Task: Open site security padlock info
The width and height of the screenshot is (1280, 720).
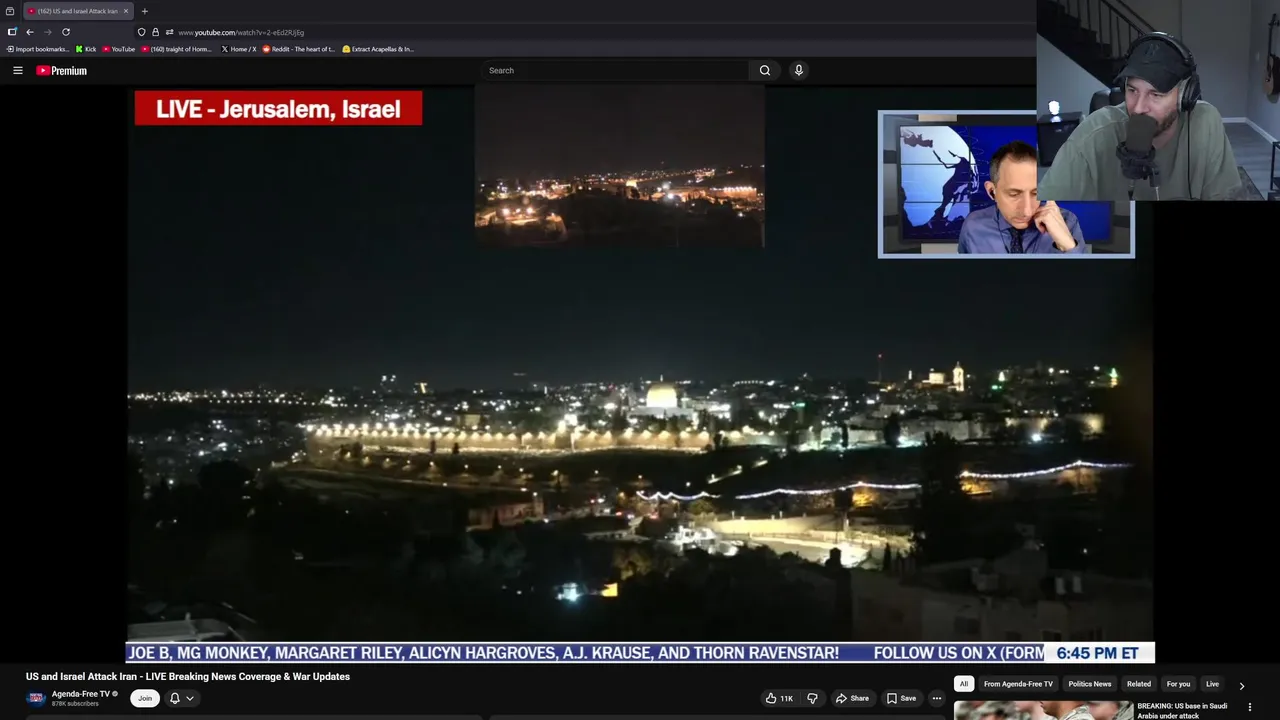Action: [x=155, y=32]
